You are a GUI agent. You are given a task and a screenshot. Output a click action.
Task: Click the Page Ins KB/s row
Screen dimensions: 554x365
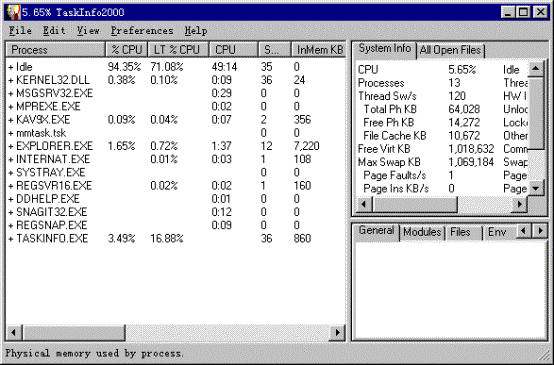click(442, 189)
